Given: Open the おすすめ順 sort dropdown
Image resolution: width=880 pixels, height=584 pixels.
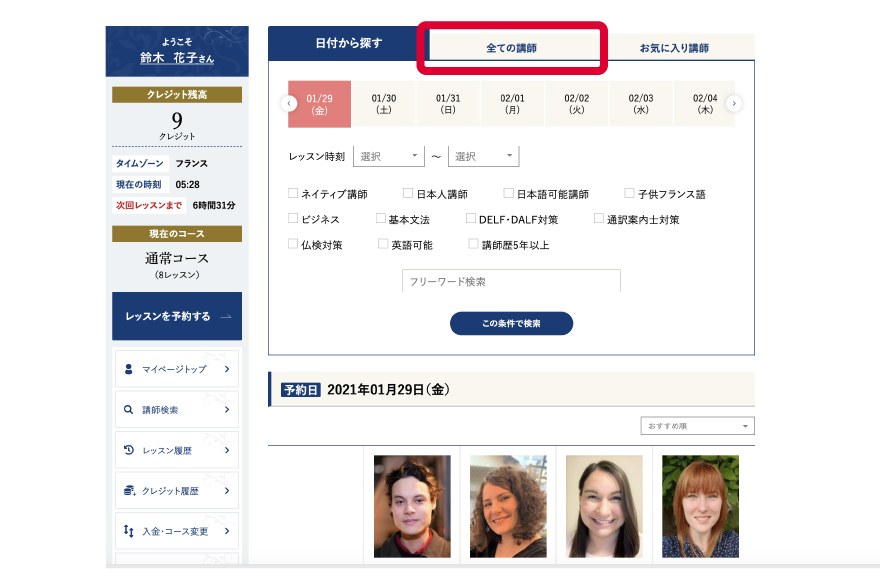Looking at the screenshot, I should pos(697,425).
